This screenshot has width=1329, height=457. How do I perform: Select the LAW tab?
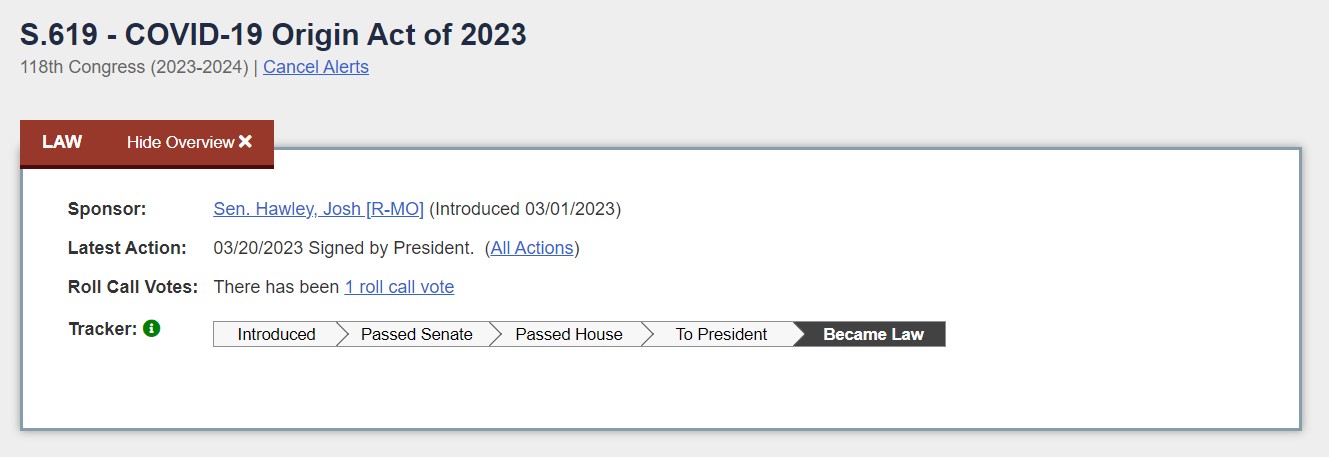pos(62,142)
